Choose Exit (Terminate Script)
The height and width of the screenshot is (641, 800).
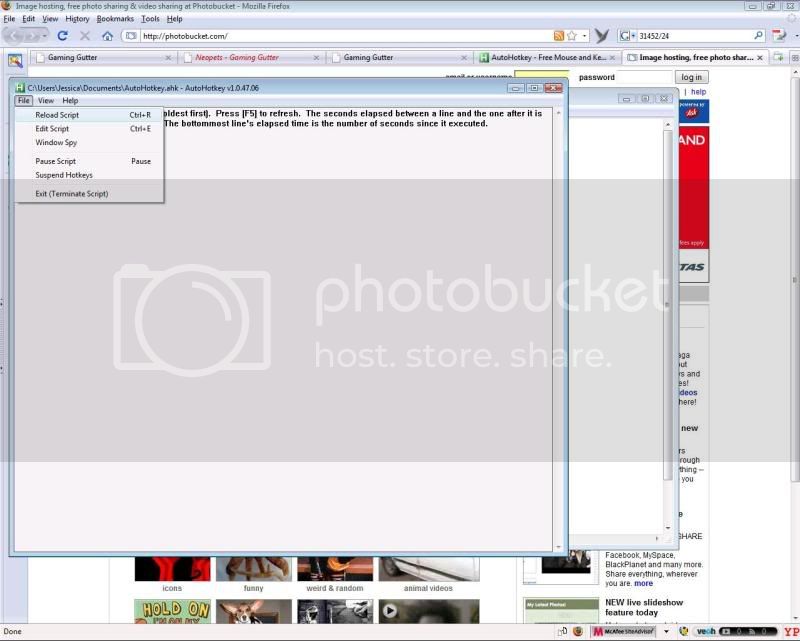pyautogui.click(x=71, y=194)
